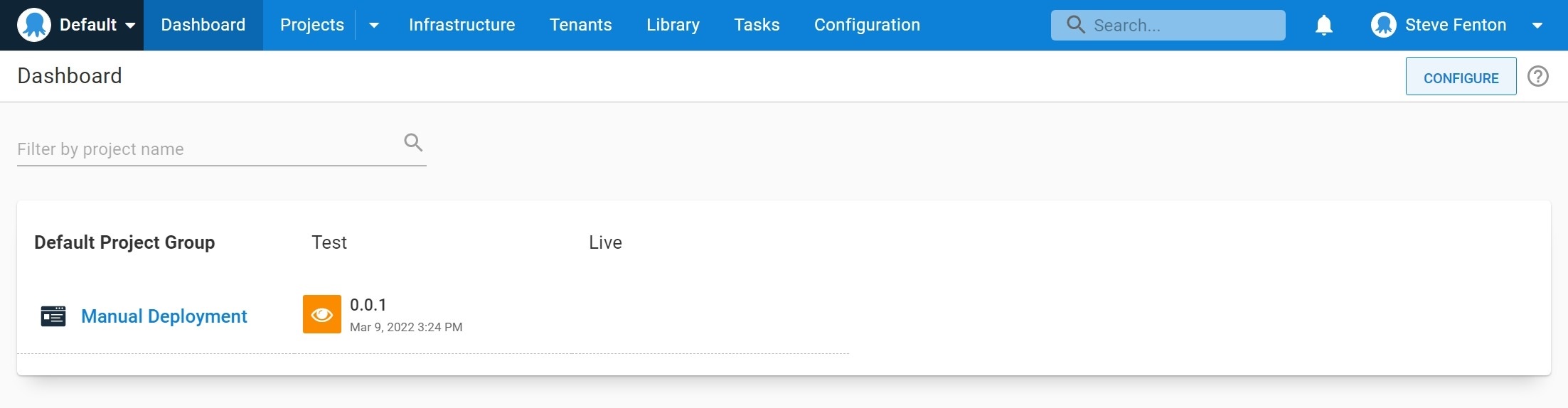Go to the Dashboard tab
This screenshot has height=408, width=1568.
point(203,25)
